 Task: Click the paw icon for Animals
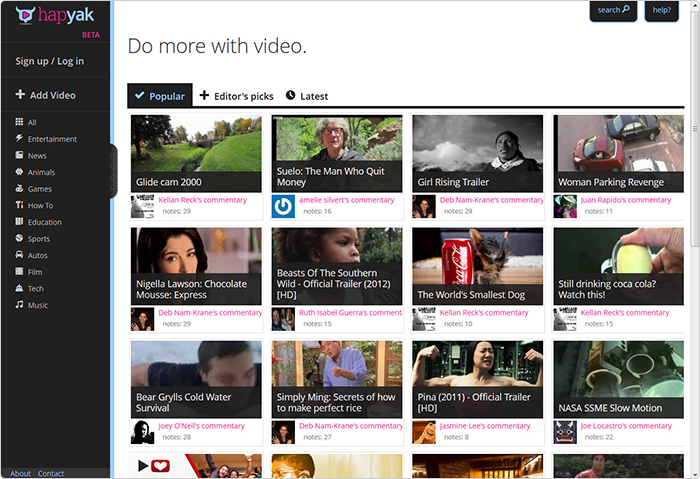(19, 171)
